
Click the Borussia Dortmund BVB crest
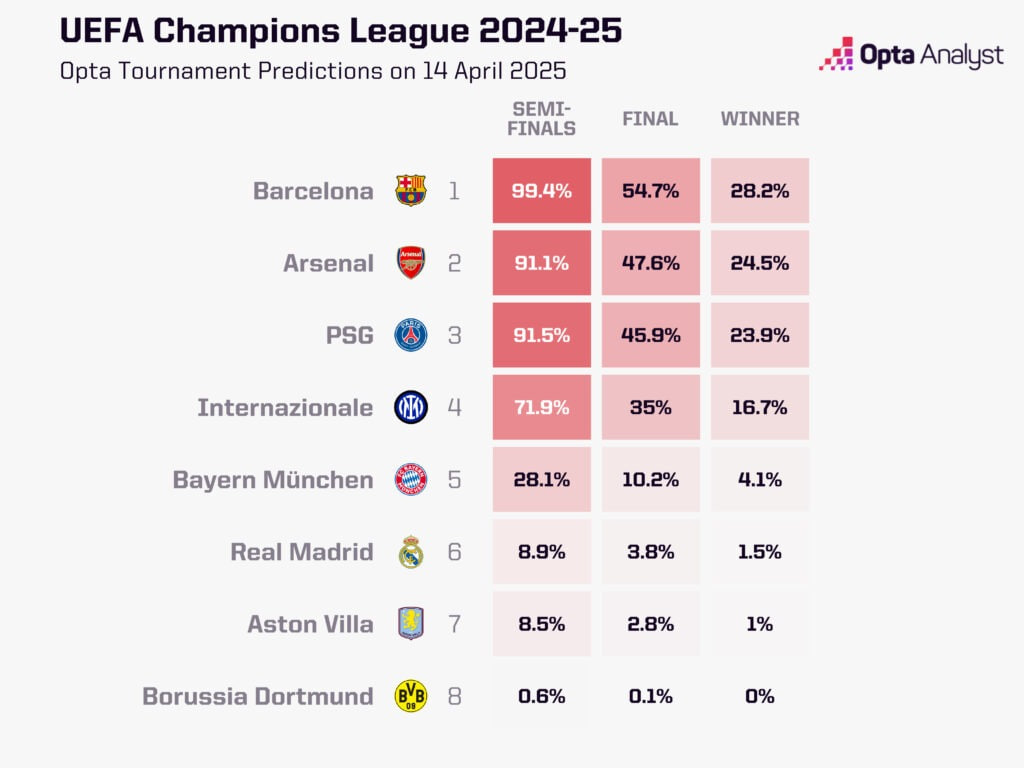(411, 696)
